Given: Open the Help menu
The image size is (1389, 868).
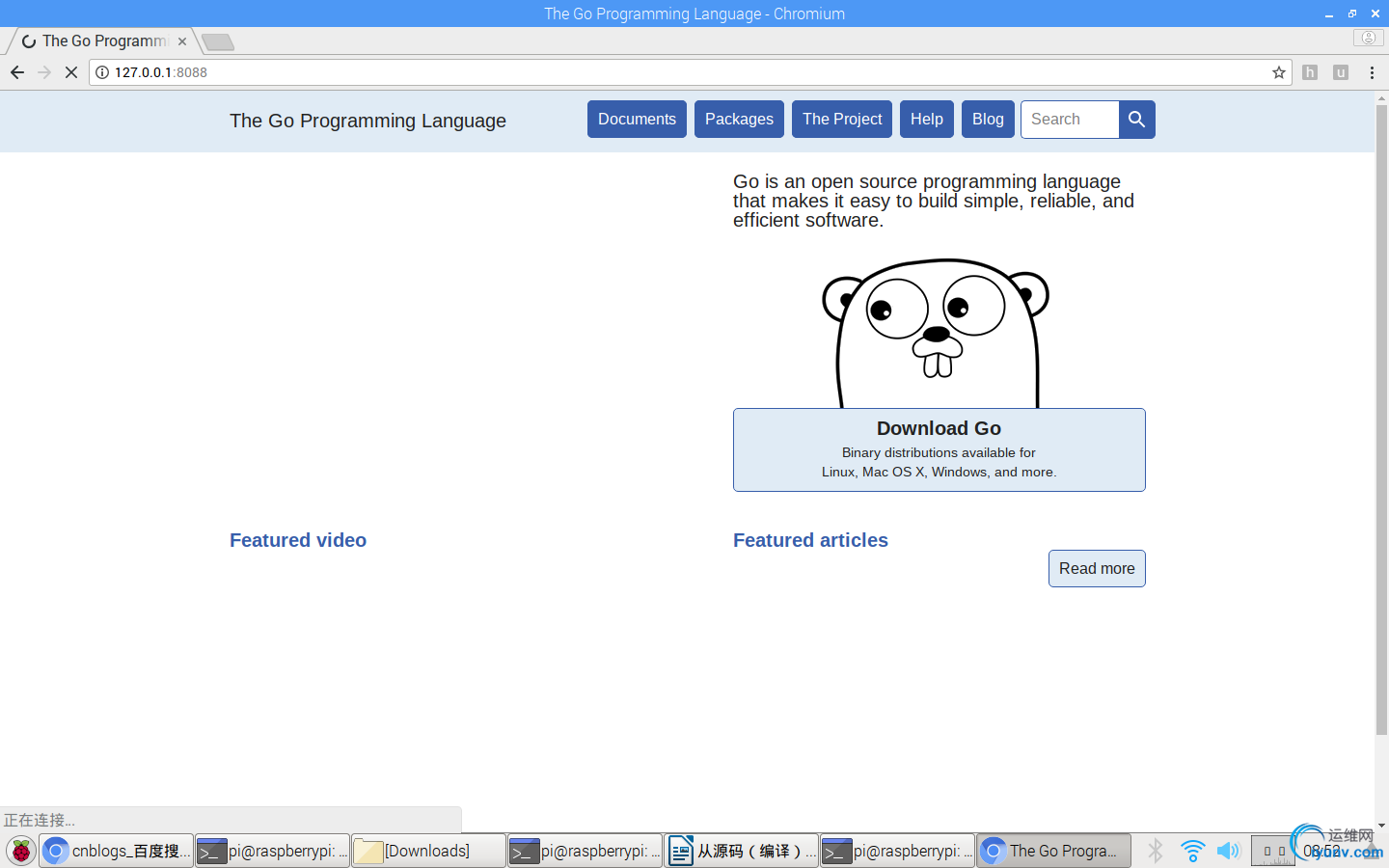Looking at the screenshot, I should tap(927, 120).
